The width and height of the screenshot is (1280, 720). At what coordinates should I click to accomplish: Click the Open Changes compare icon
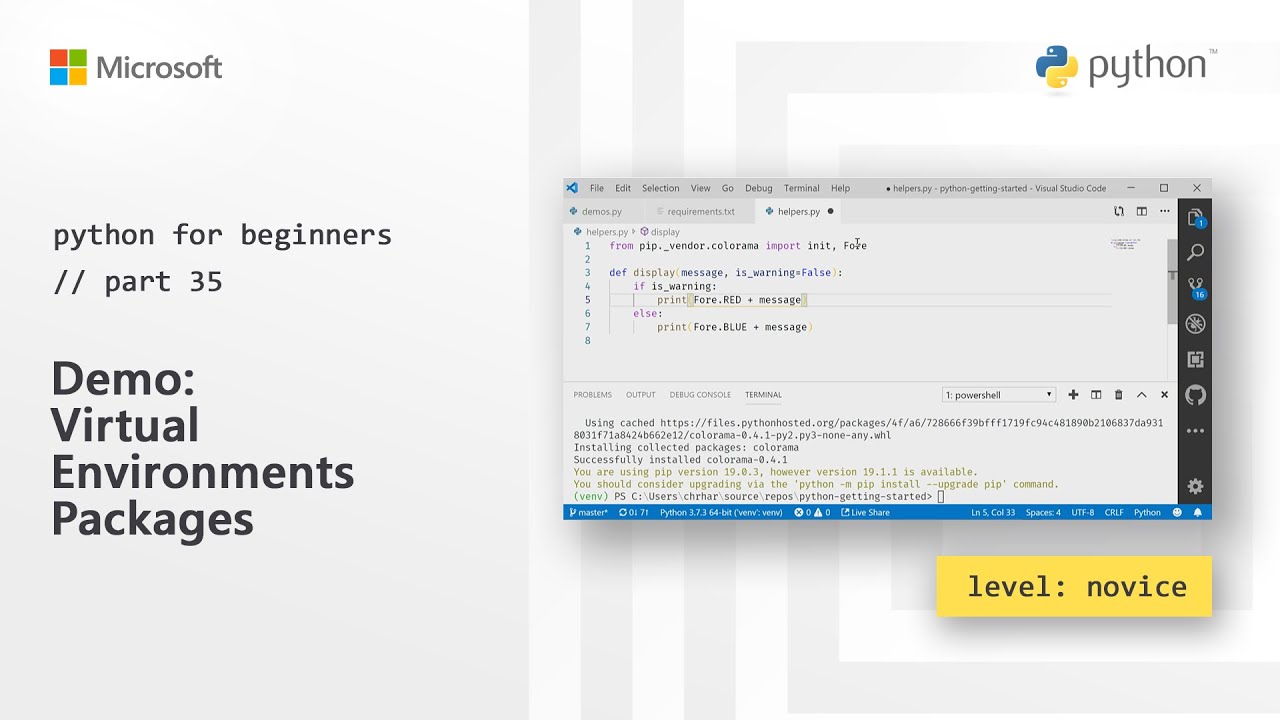tap(1119, 212)
